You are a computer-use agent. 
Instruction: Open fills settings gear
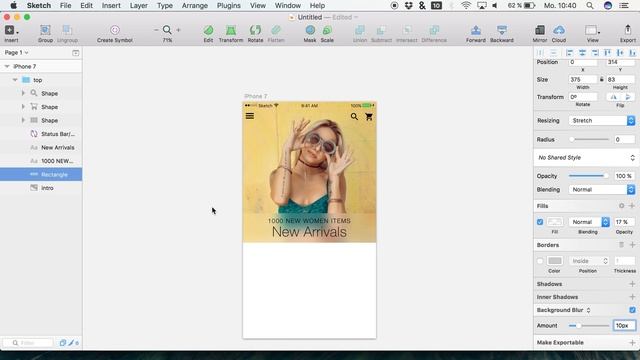[x=621, y=206]
